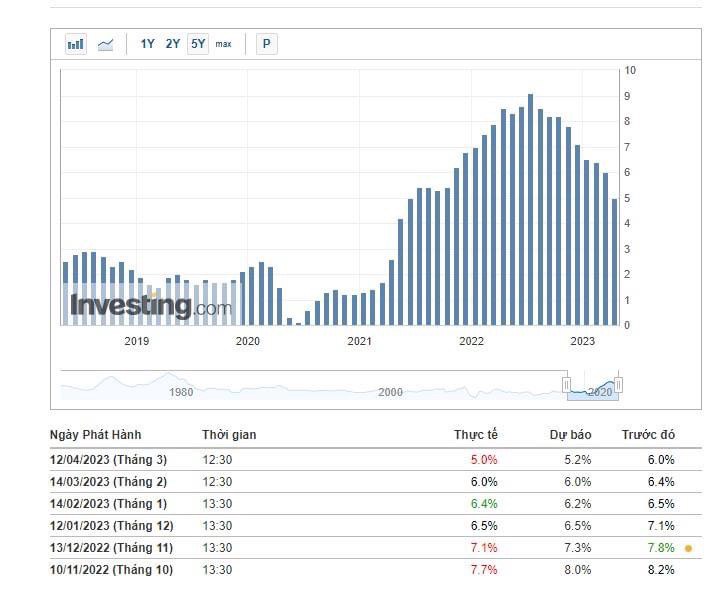The image size is (718, 592).
Task: Switch to bar chart view
Action: click(x=76, y=44)
